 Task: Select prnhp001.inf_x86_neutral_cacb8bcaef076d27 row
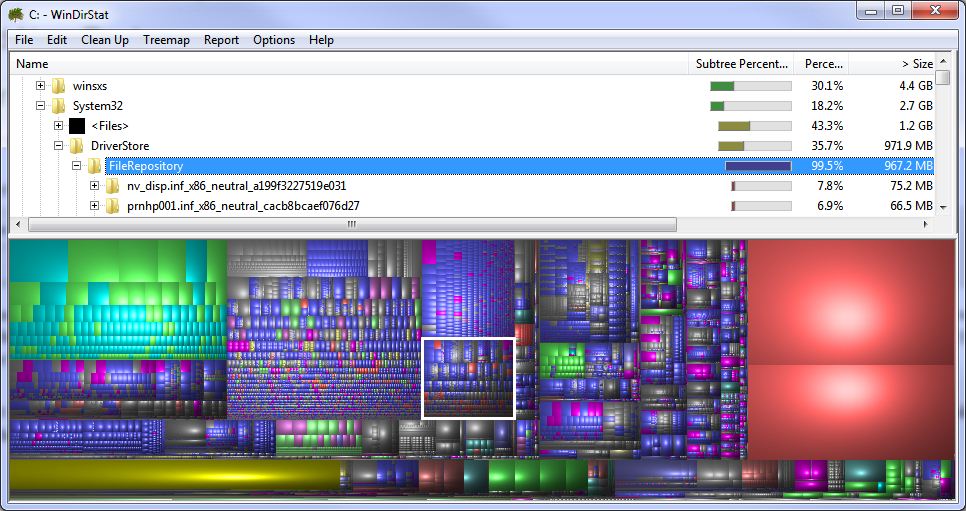click(243, 206)
